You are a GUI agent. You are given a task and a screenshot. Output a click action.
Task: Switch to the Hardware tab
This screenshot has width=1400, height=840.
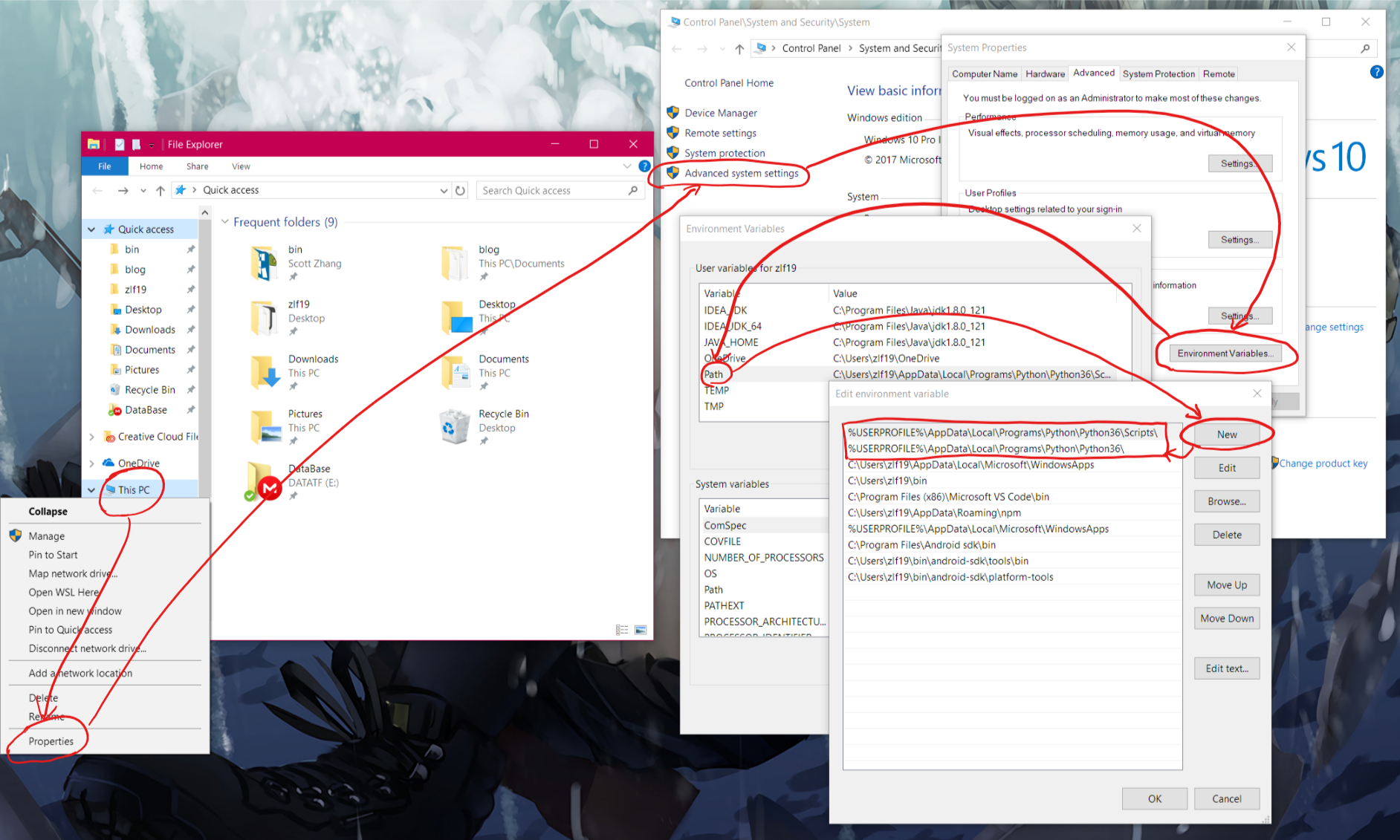[x=1045, y=74]
